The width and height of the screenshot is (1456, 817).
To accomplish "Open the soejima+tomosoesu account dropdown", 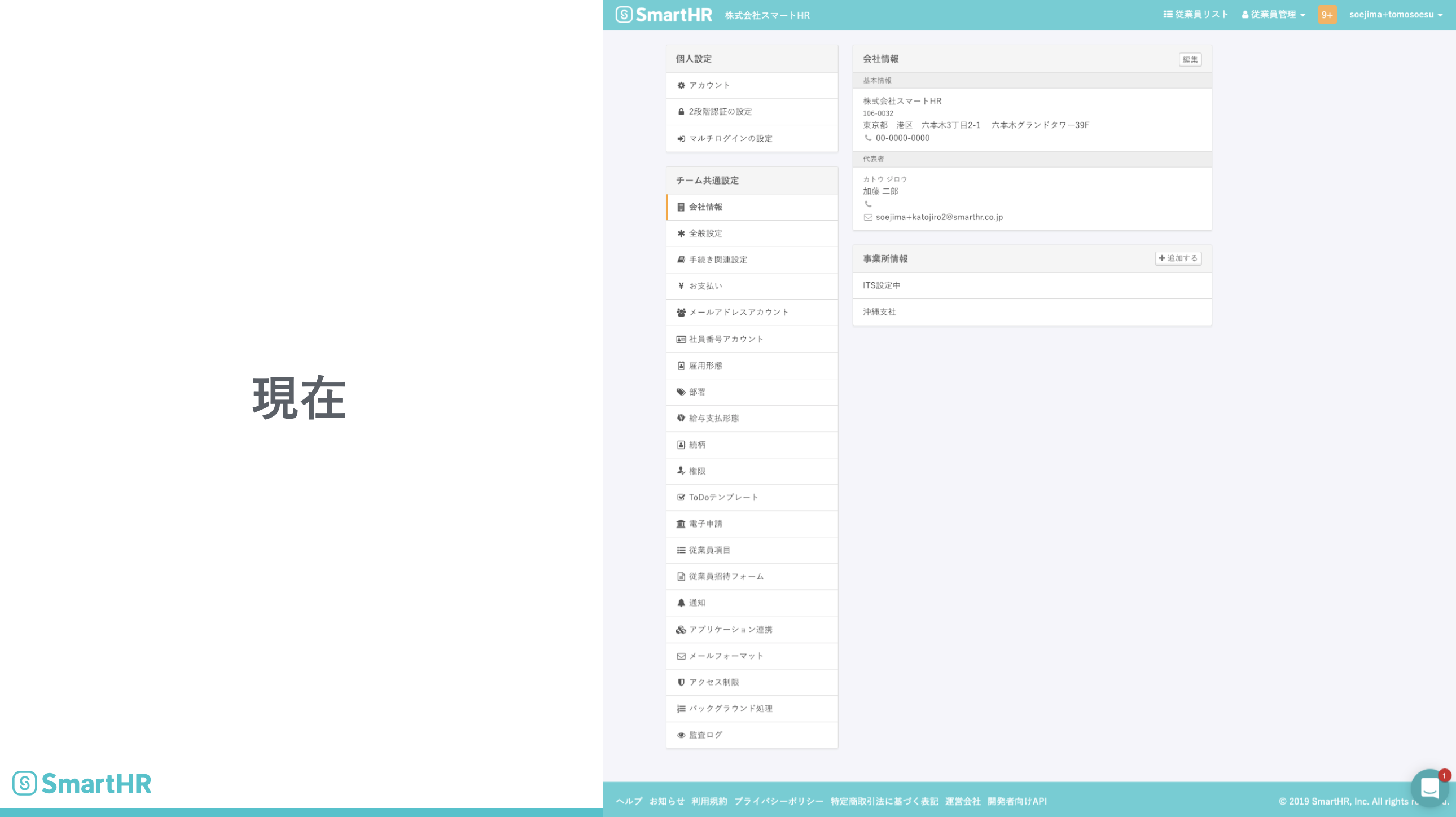I will (1395, 15).
